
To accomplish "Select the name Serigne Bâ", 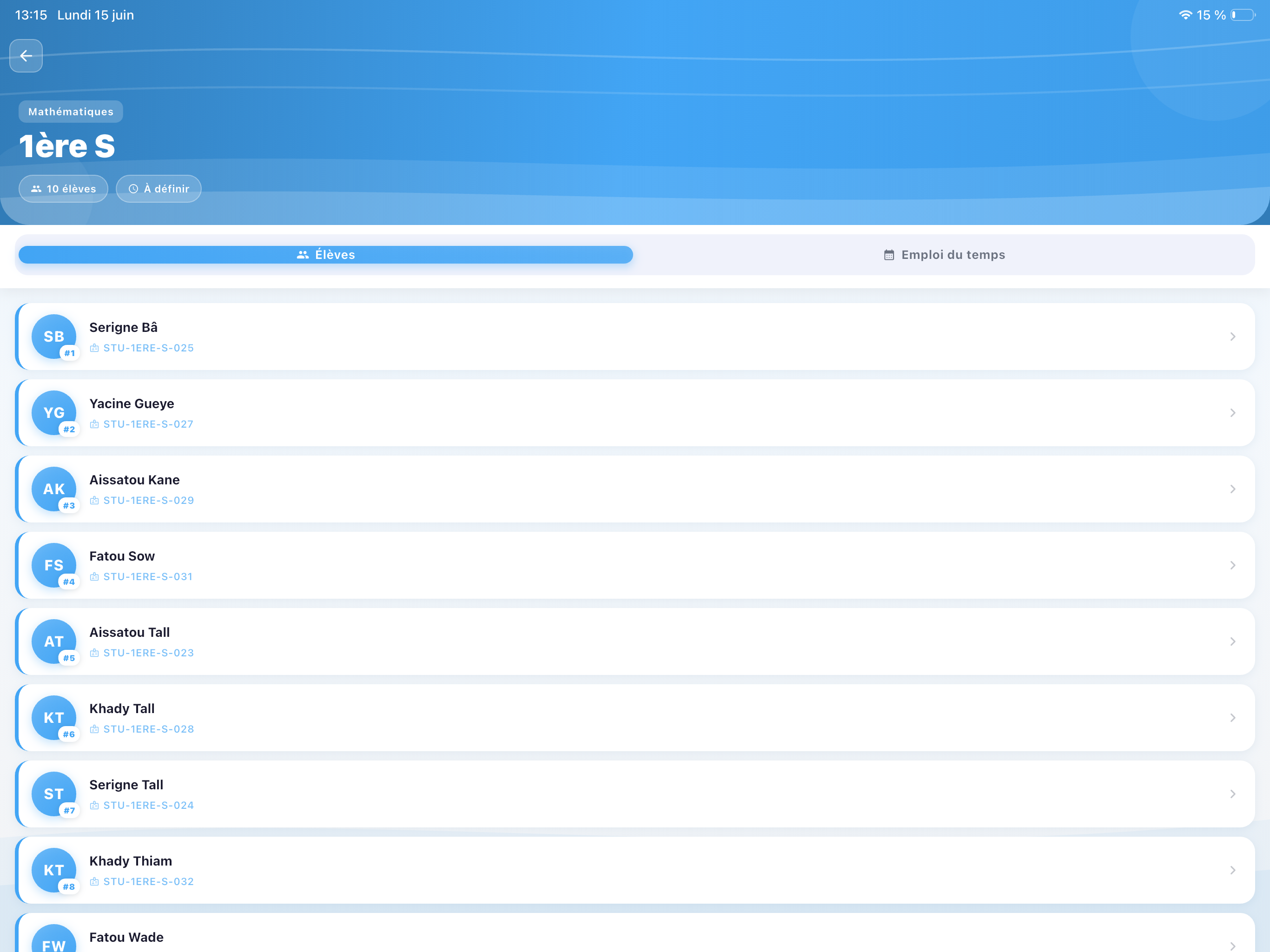I will click(124, 327).
